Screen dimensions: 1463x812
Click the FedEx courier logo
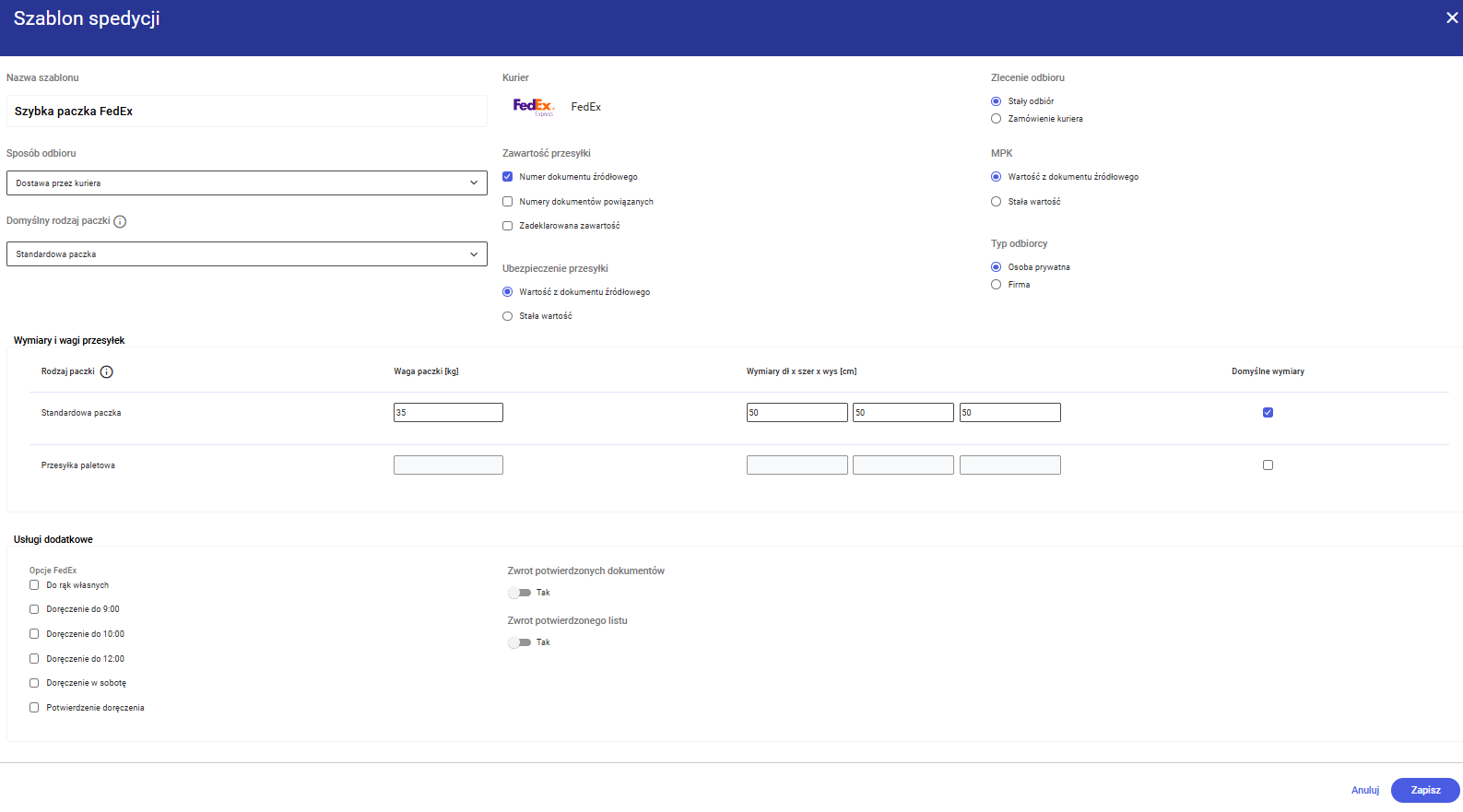[x=534, y=107]
